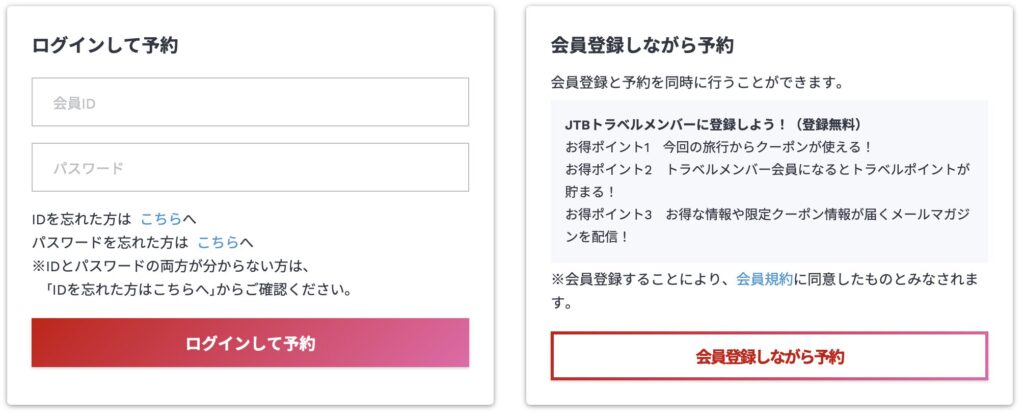Click the 「IDを忘れた方はこちらへ」からご確認ください line

198,290
